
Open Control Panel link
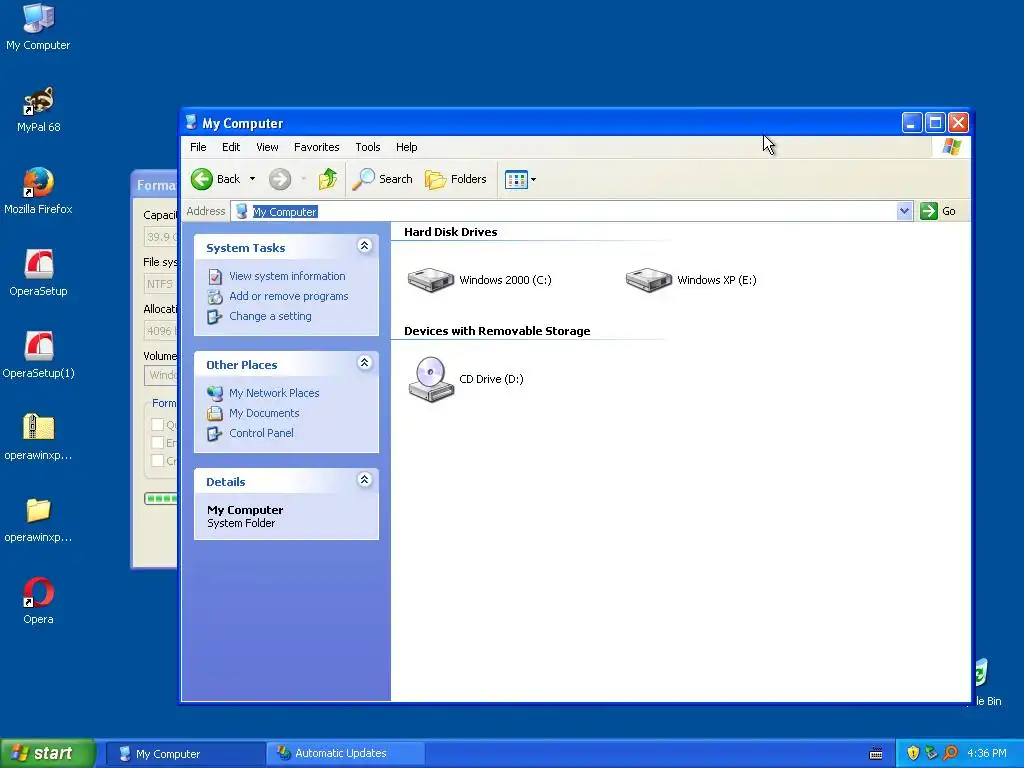(261, 433)
